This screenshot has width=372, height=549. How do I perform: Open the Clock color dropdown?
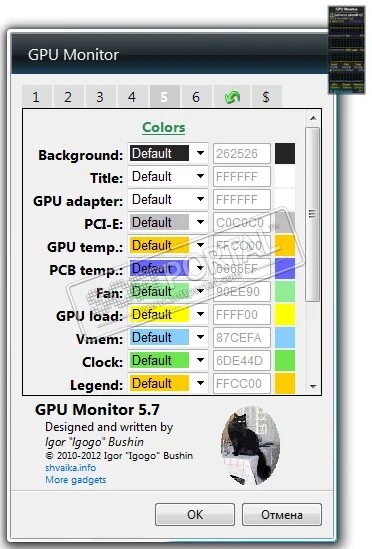[168, 361]
